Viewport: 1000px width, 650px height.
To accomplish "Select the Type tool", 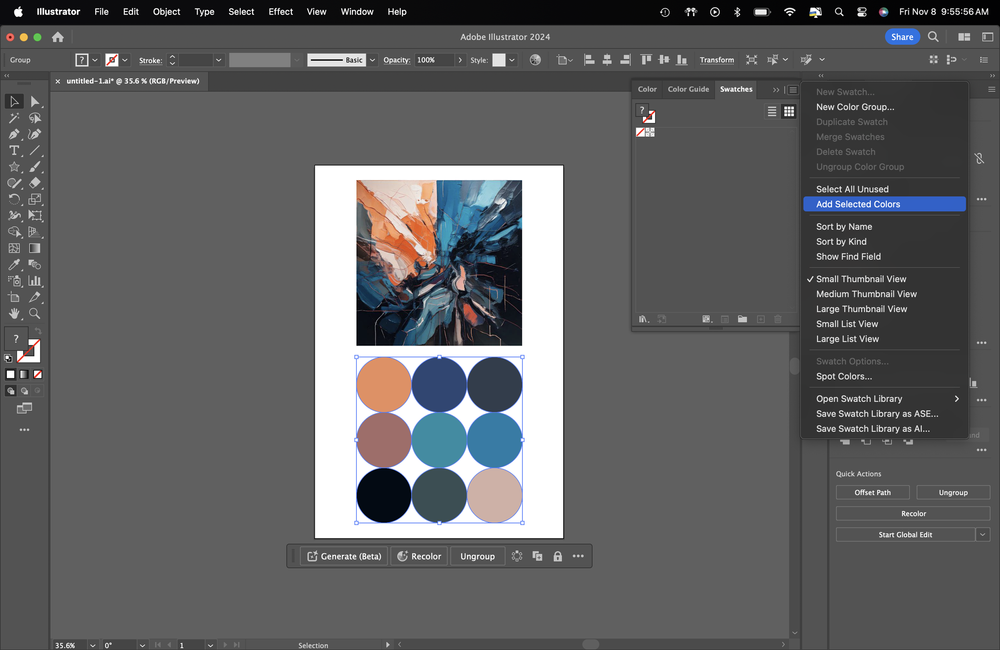I will click(x=14, y=151).
